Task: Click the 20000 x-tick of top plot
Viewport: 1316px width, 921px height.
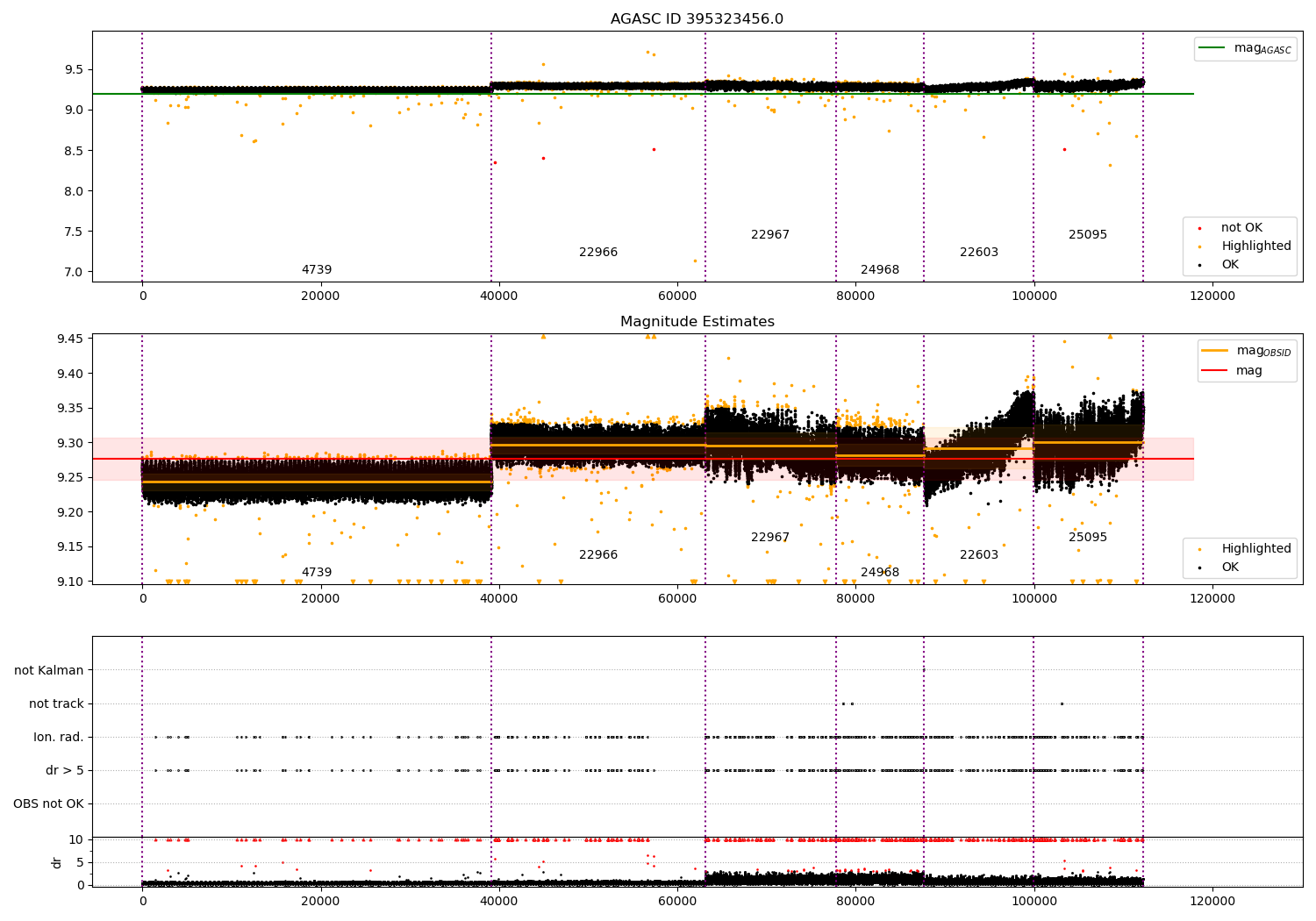Action: click(x=320, y=296)
